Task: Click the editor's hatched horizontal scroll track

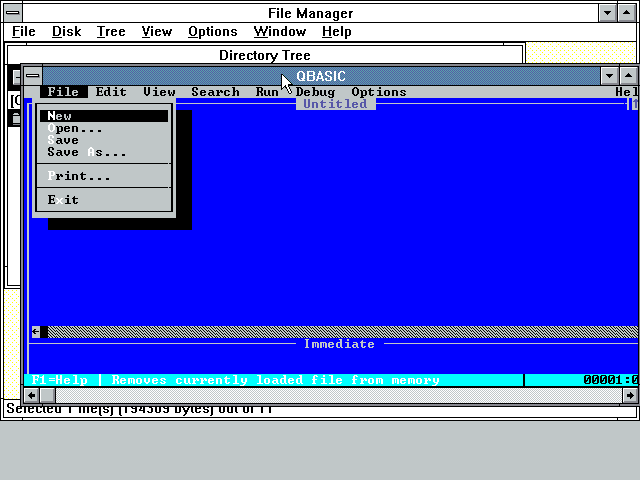Action: pyautogui.click(x=343, y=331)
